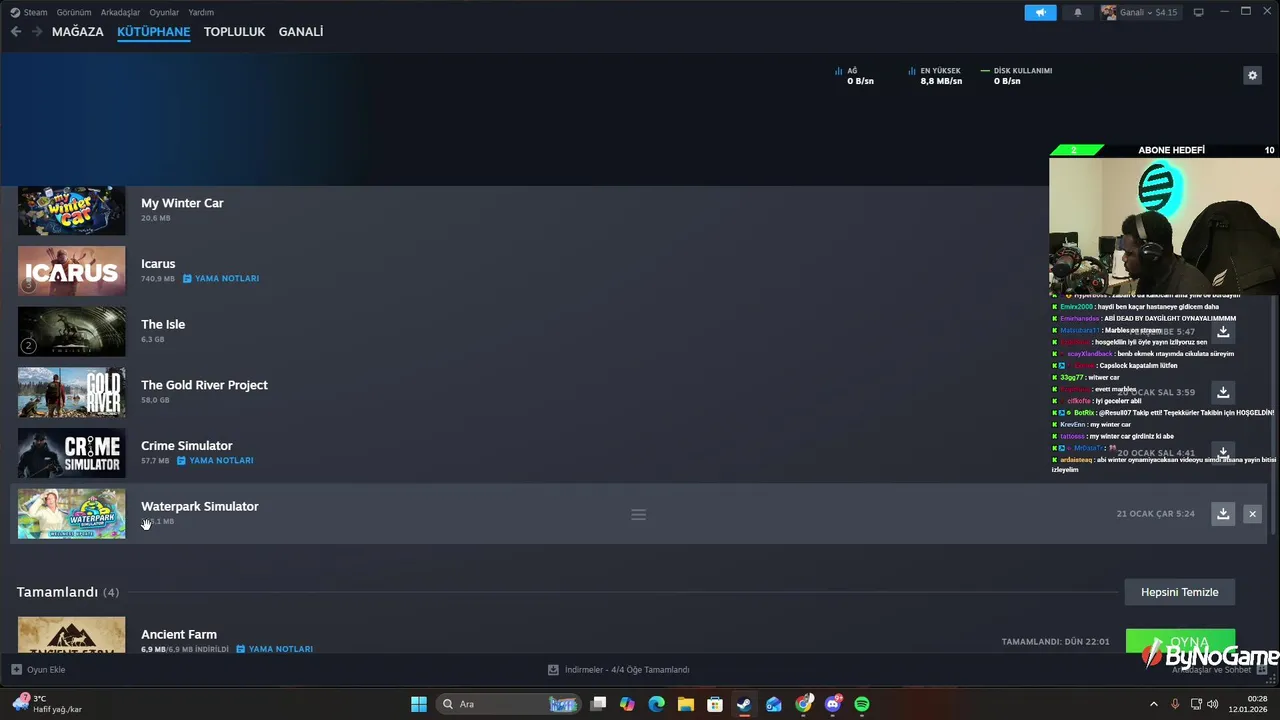Select the KÜTÜPHANE tab

(x=153, y=32)
